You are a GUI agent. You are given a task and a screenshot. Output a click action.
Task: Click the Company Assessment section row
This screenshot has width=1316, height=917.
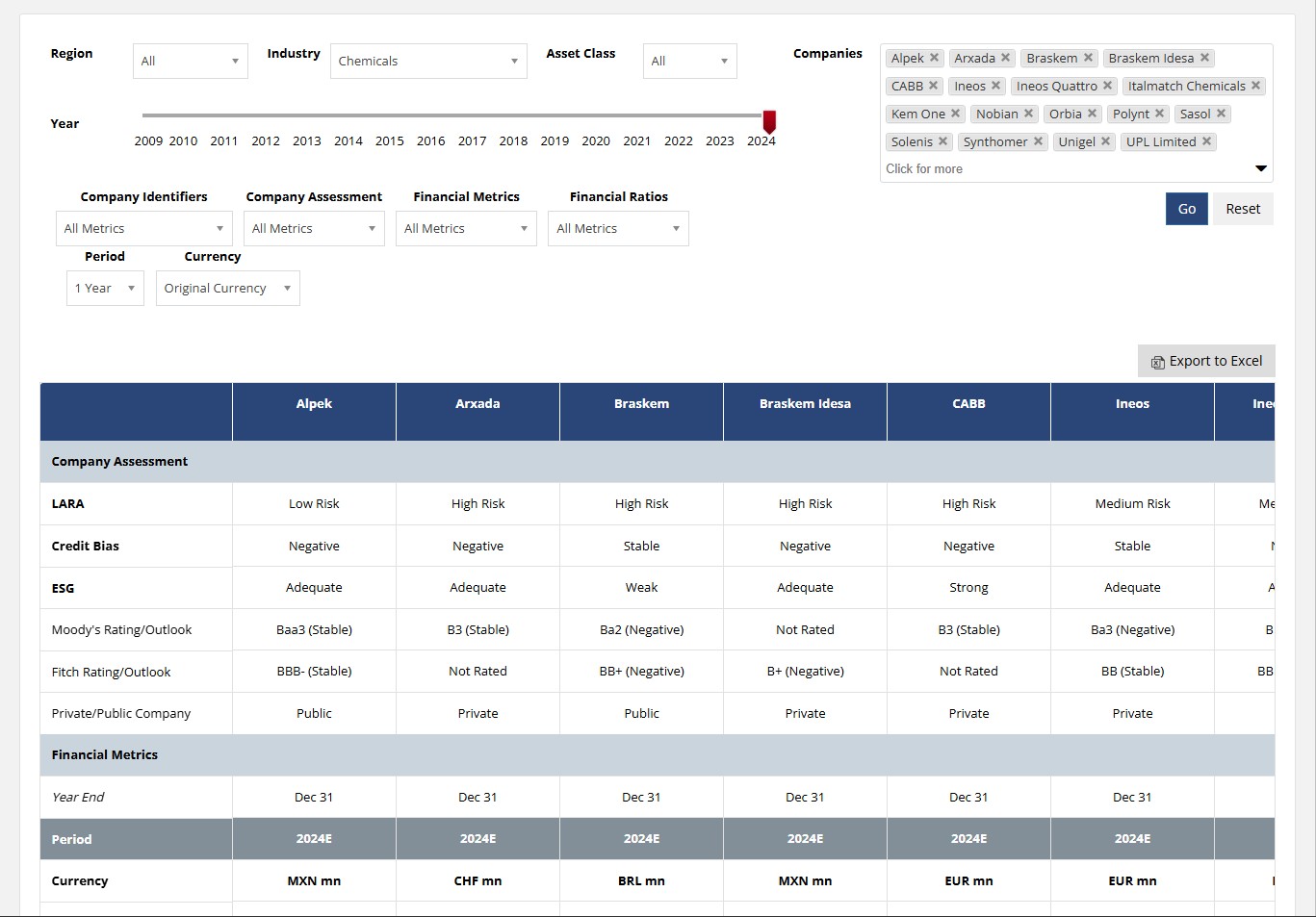[658, 462]
